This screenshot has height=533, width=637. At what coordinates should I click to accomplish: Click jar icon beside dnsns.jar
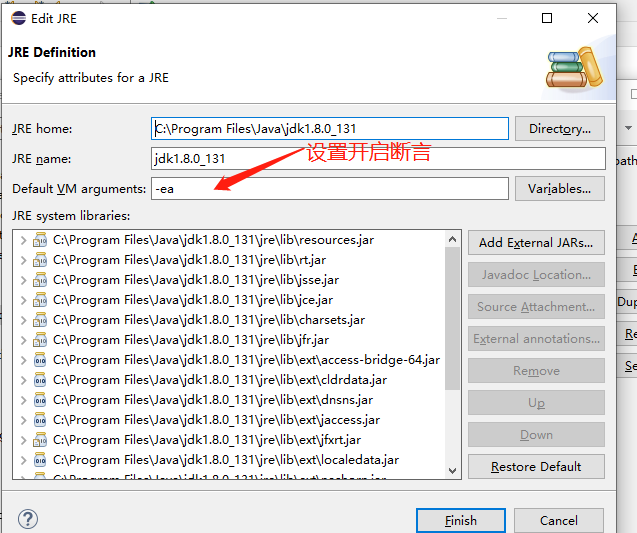[40, 400]
